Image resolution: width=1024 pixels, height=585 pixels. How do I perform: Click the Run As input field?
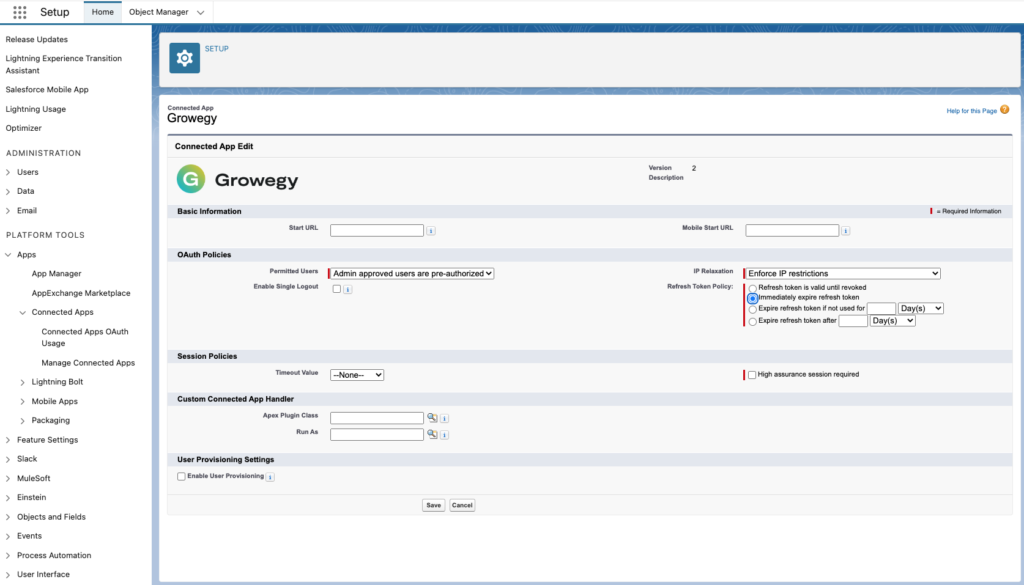pos(377,434)
